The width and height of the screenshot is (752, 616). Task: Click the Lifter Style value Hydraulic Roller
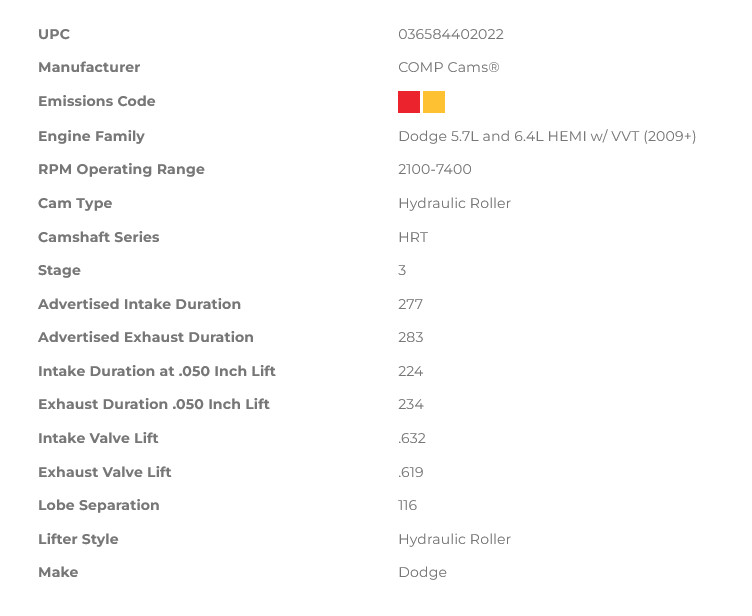454,539
